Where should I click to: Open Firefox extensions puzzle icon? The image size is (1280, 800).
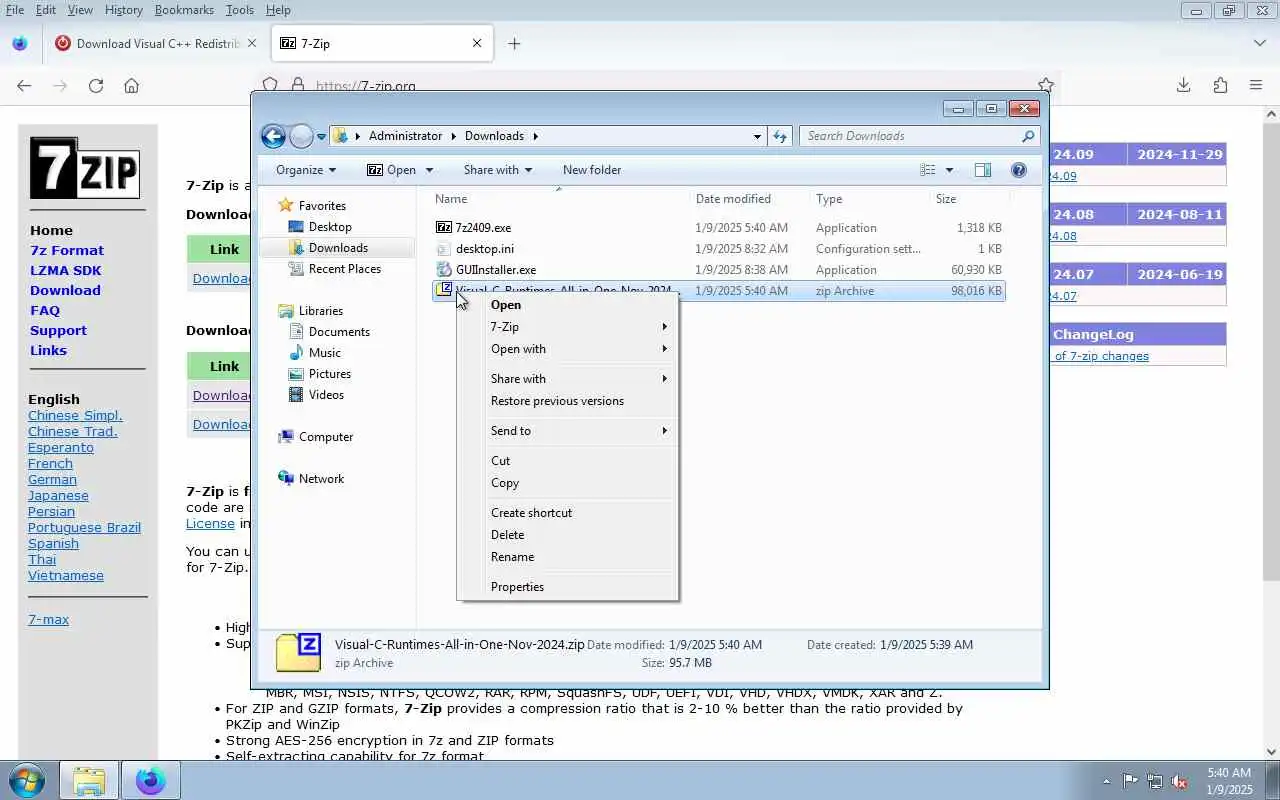point(1220,86)
